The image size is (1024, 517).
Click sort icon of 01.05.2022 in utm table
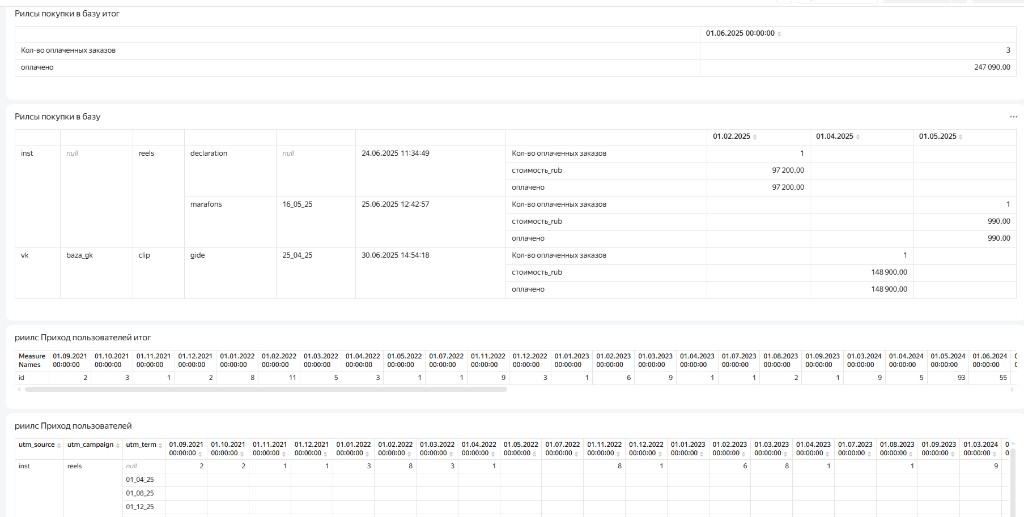(x=534, y=453)
